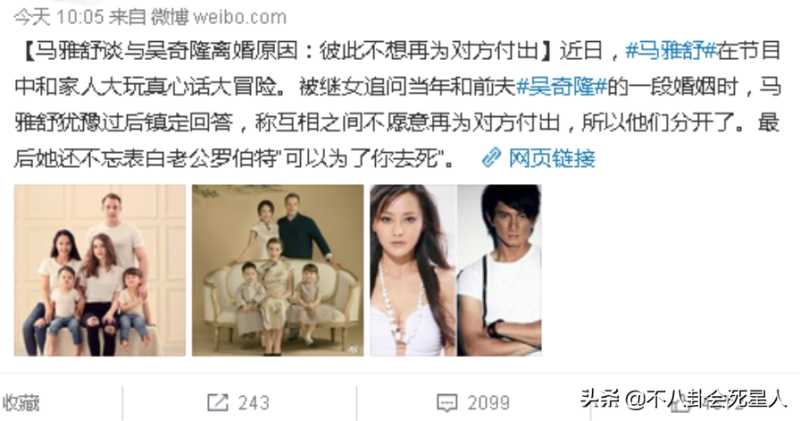The image size is (800, 421).
Task: Open the white T-shirt family photo thumbnail
Action: pos(100,270)
